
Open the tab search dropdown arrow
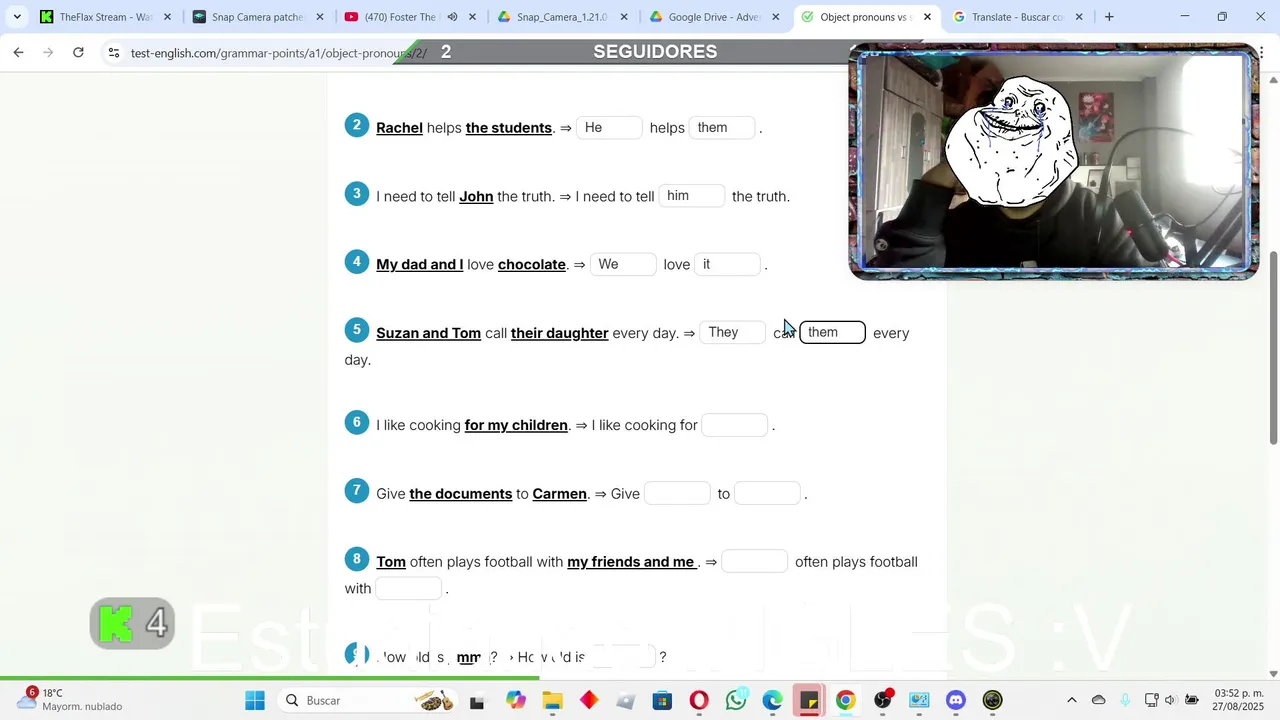[17, 17]
